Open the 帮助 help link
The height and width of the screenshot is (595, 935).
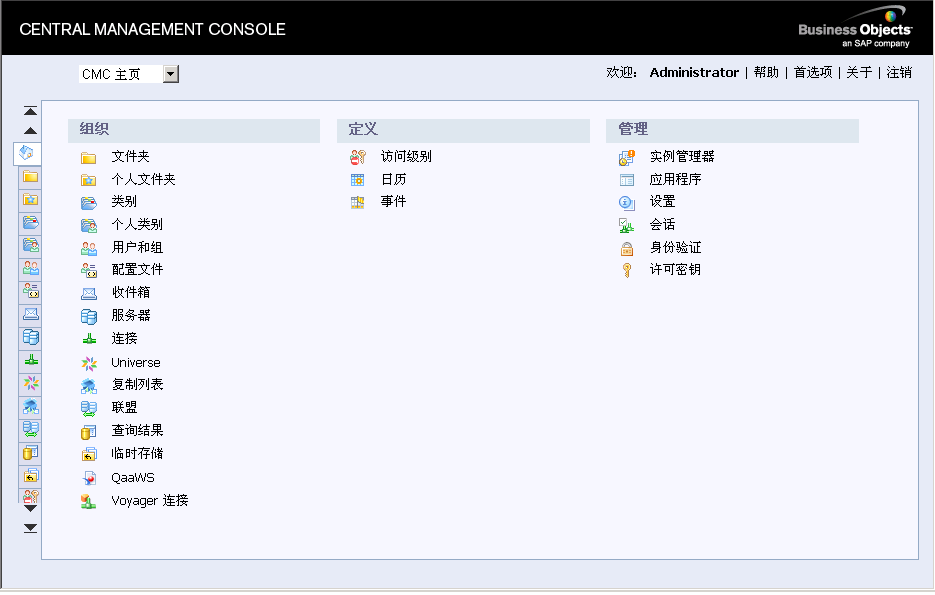pyautogui.click(x=766, y=72)
